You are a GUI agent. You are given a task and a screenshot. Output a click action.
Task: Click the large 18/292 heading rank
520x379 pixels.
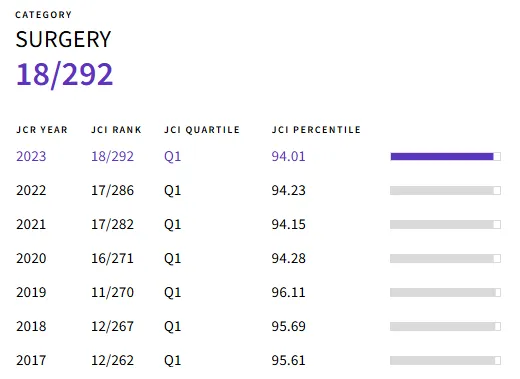(x=65, y=75)
